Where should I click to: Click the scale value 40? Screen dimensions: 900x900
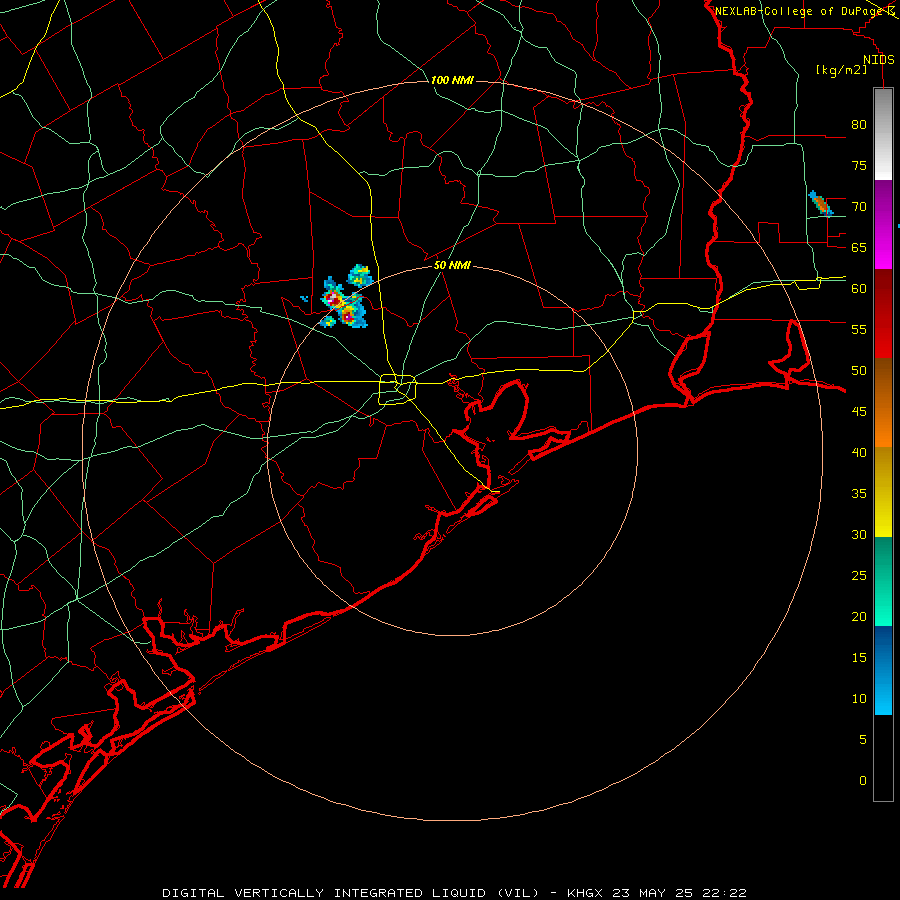click(859, 452)
